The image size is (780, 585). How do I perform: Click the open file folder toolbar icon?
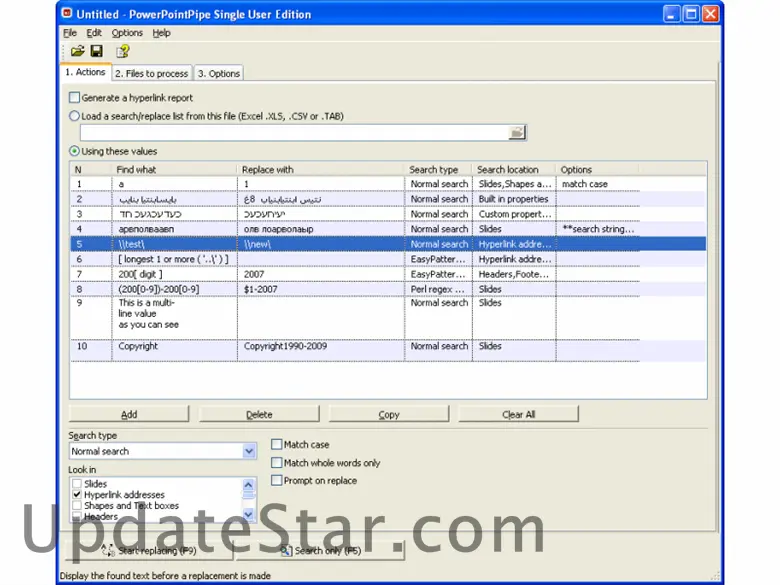click(x=77, y=51)
